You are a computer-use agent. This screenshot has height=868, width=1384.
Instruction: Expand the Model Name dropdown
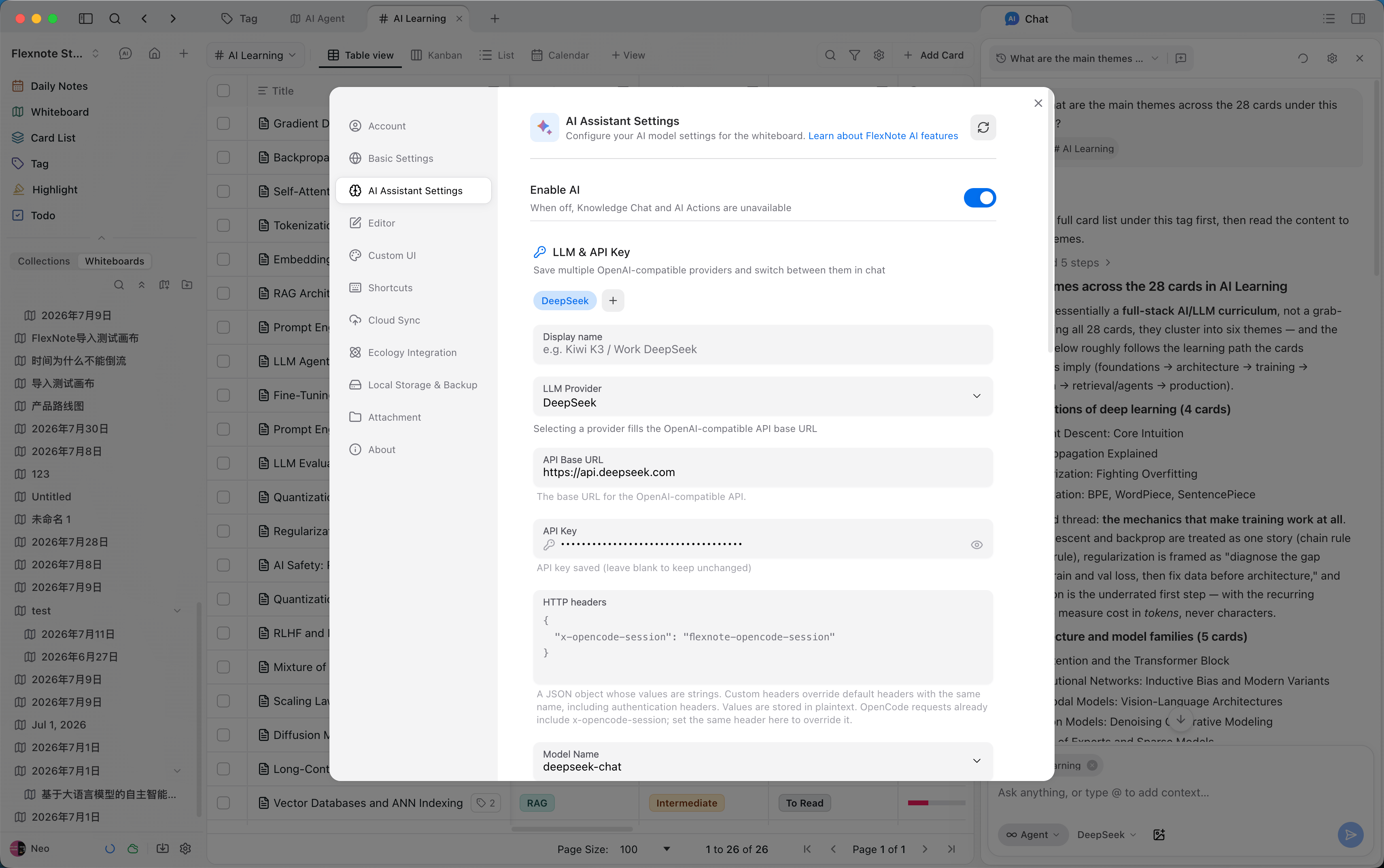[763, 761]
